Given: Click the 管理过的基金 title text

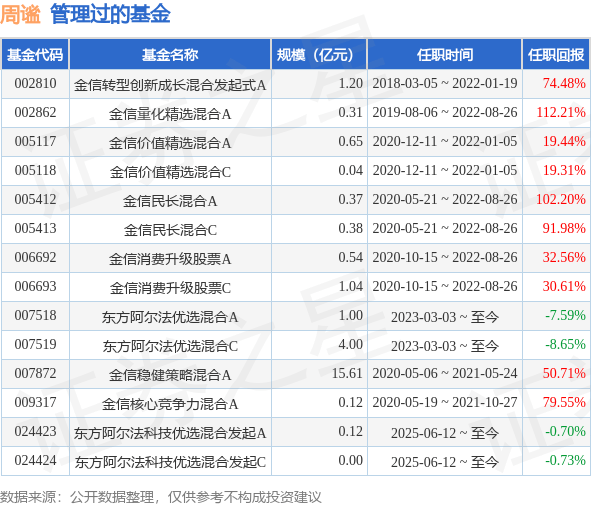Looking at the screenshot, I should pos(110,14).
